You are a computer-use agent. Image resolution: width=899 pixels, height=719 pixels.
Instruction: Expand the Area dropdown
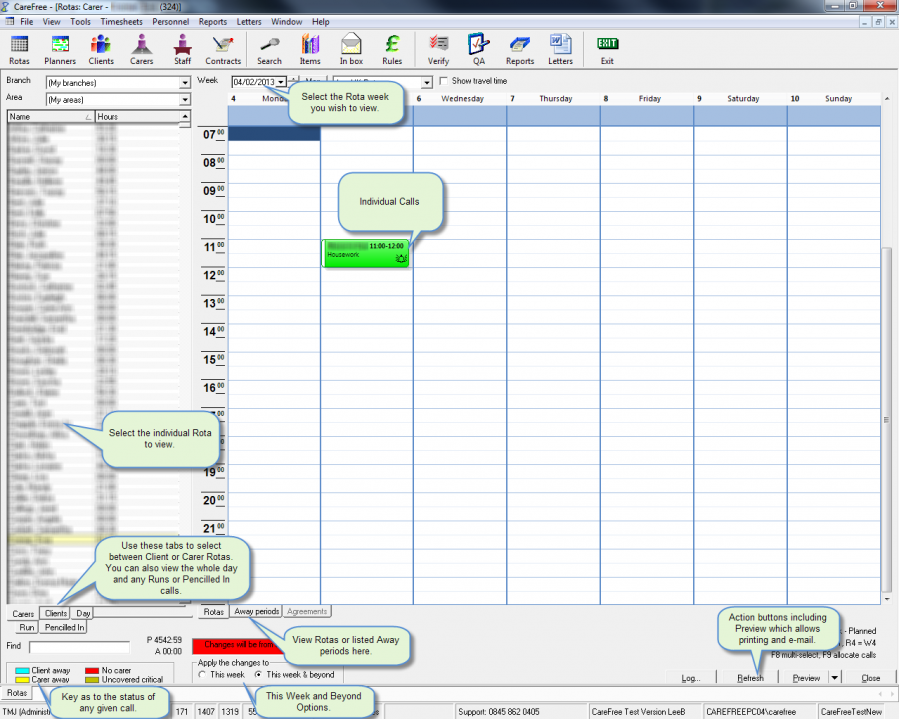pyautogui.click(x=185, y=100)
